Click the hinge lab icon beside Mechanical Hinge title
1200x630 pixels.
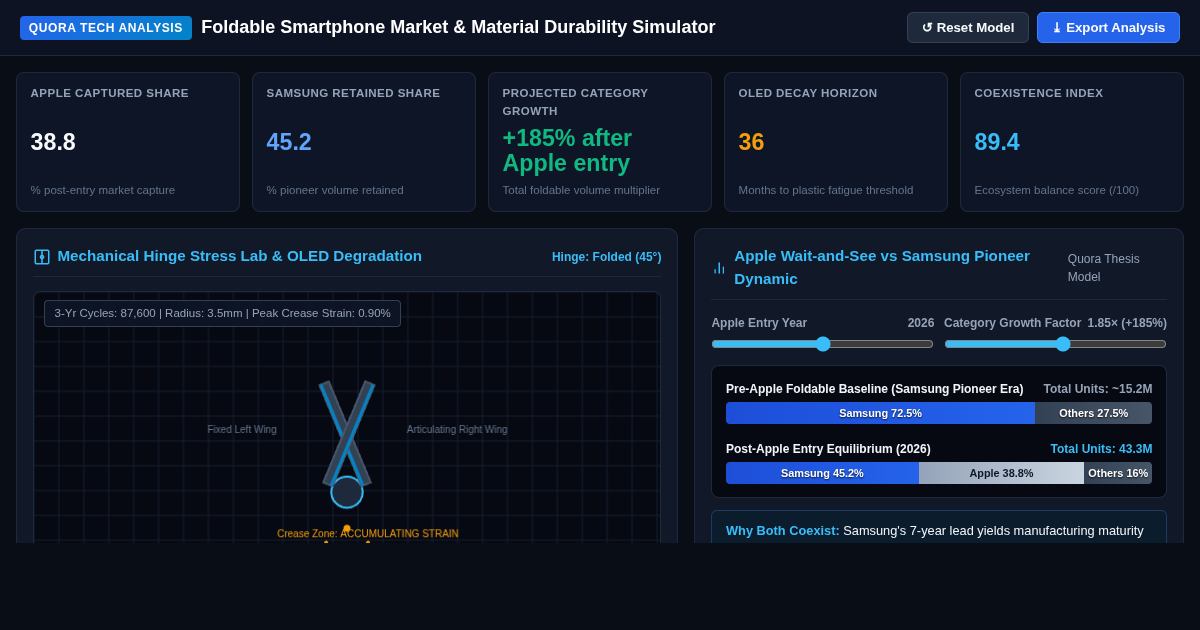[42, 257]
